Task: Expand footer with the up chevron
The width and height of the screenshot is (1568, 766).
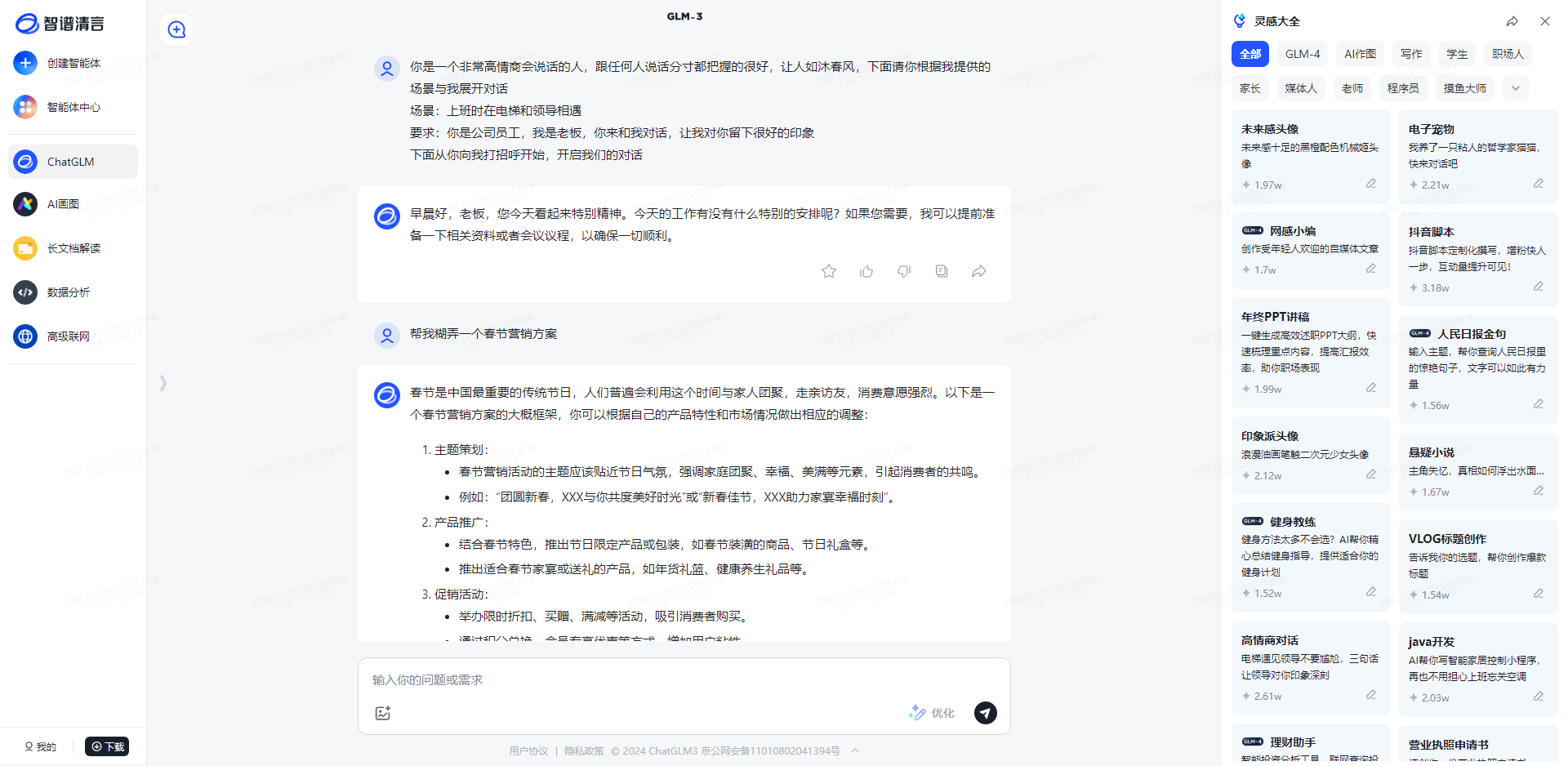Action: click(x=855, y=750)
